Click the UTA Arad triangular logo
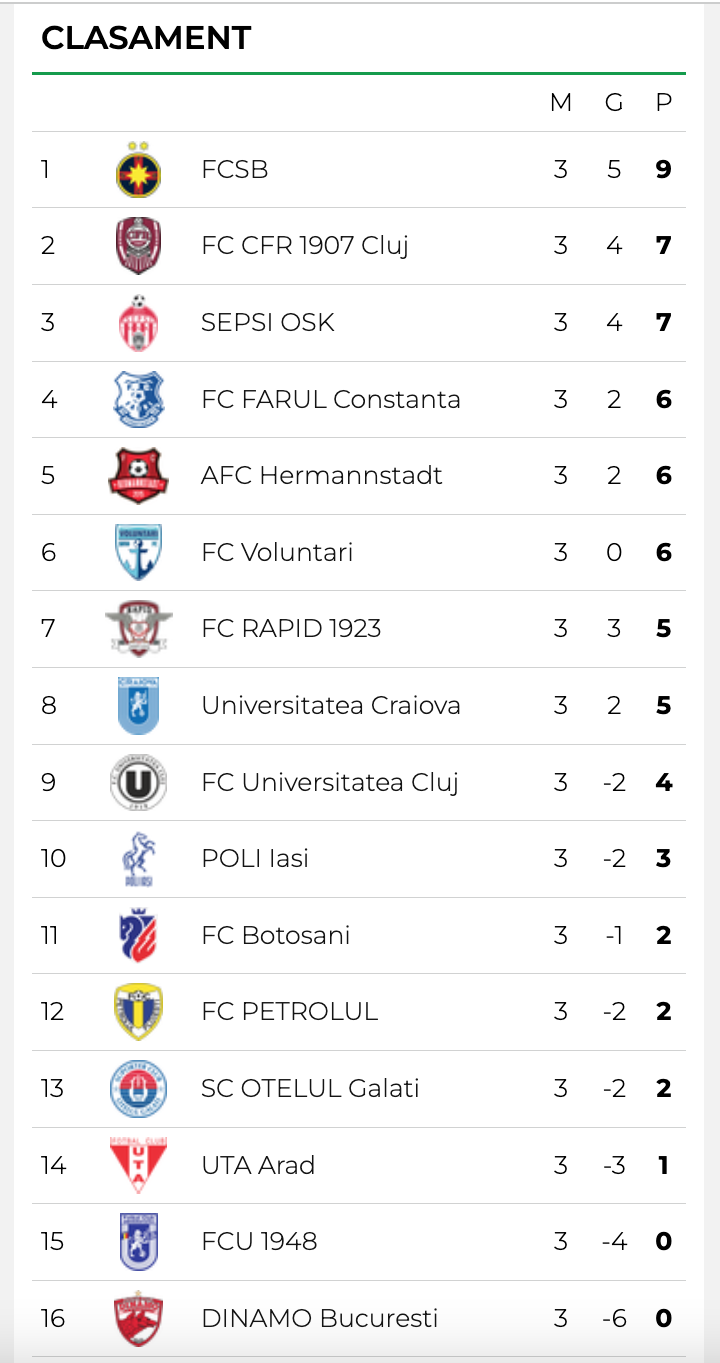Screen dimensions: 720x1363 138,1165
